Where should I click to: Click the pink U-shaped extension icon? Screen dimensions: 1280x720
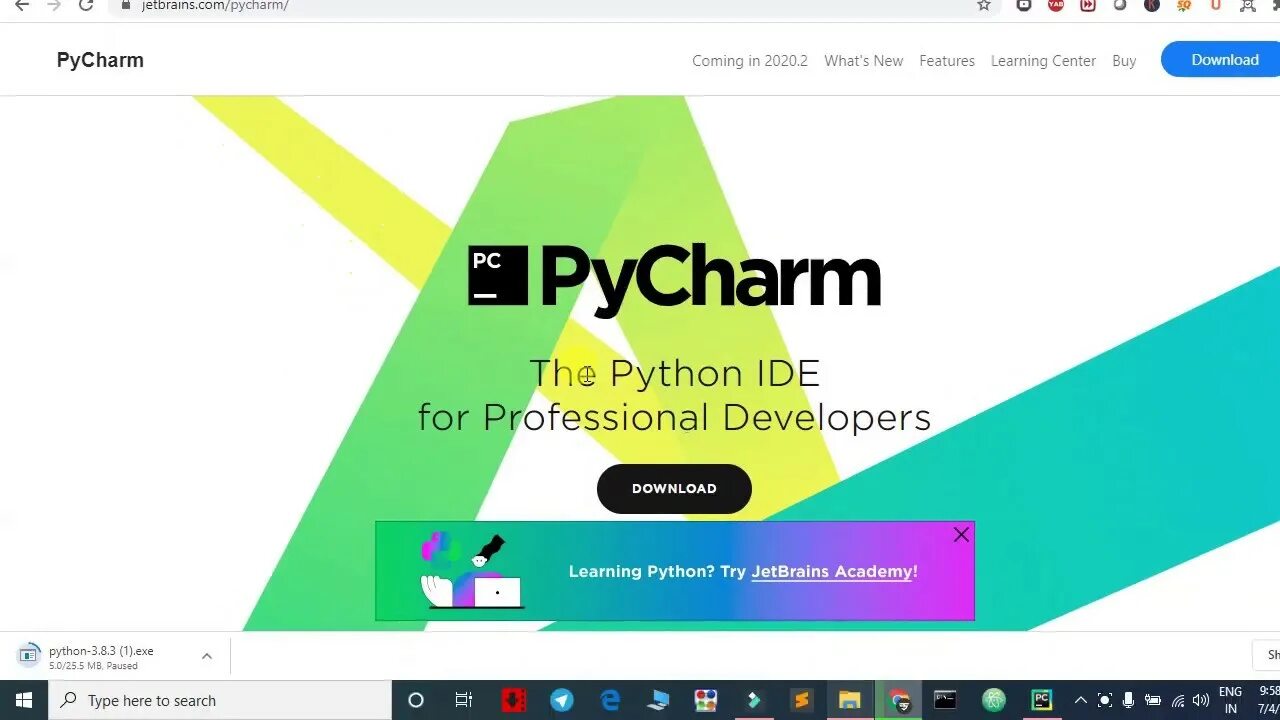pos(1216,5)
